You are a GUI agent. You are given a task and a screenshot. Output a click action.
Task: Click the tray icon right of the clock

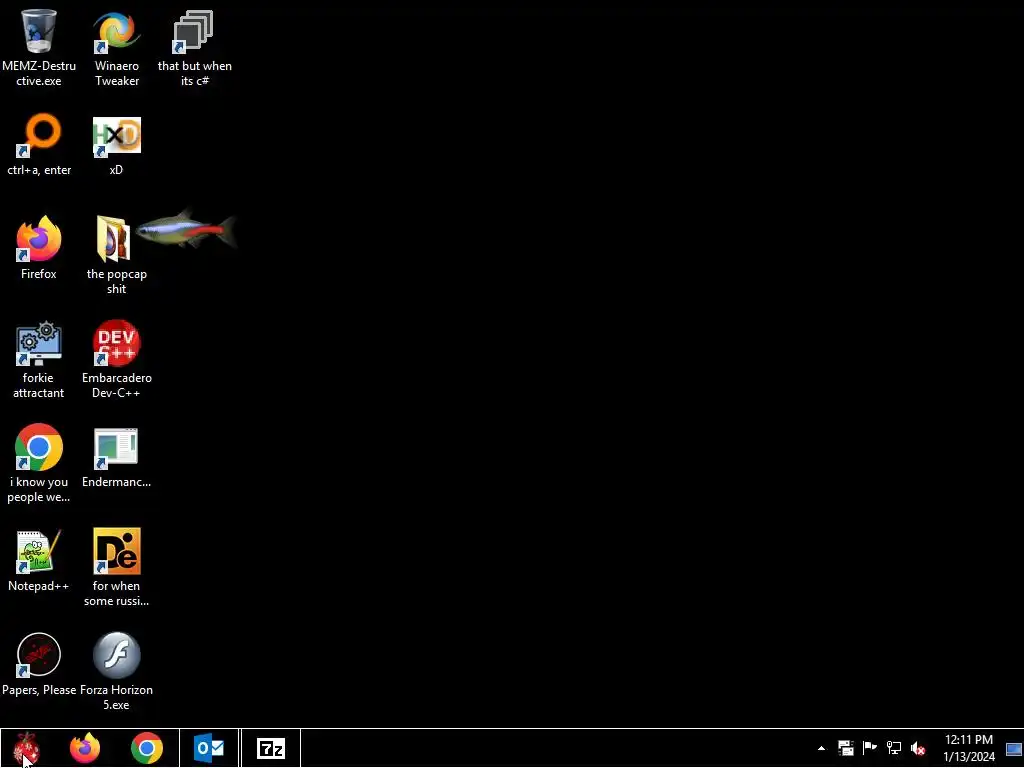(x=1014, y=748)
